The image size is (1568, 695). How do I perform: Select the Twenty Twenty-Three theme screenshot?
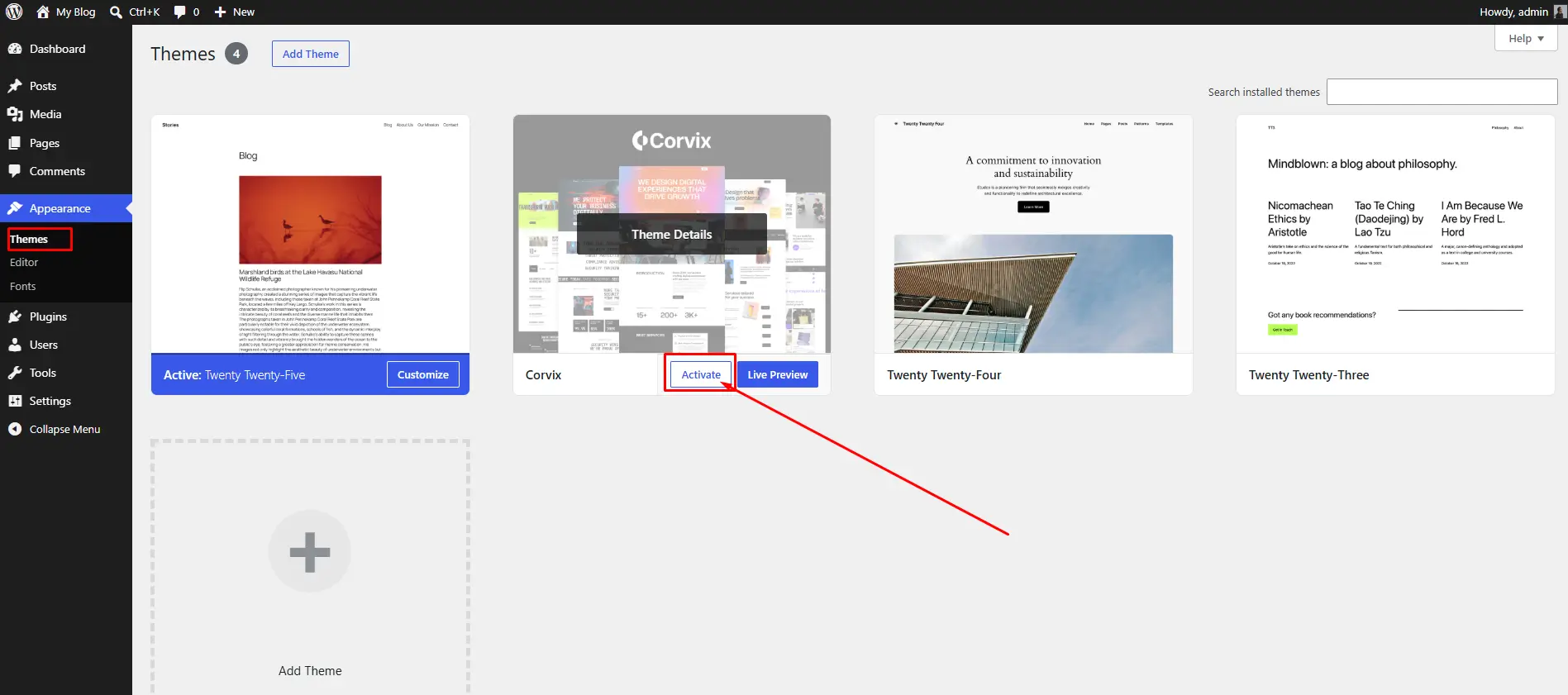point(1395,234)
